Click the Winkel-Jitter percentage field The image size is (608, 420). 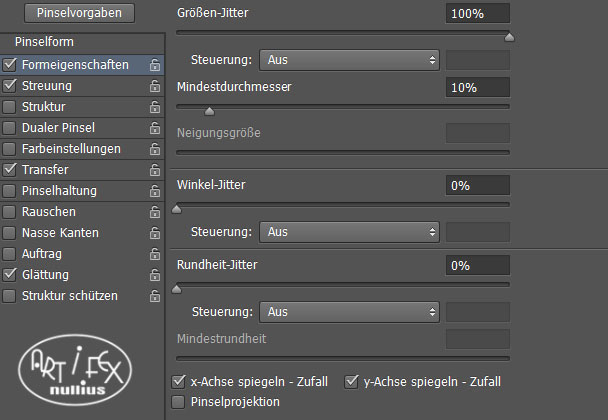pyautogui.click(x=478, y=185)
